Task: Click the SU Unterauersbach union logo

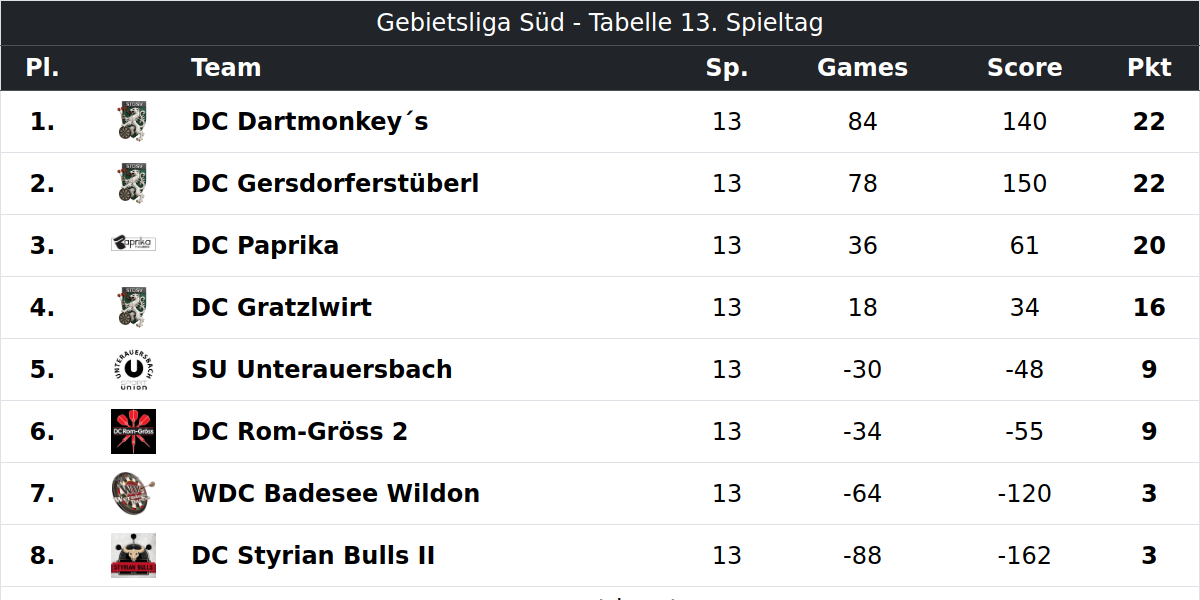Action: pos(133,370)
